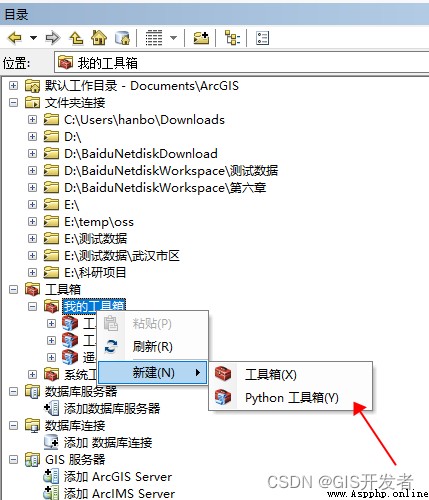
Task: Toggle the contents tree panel icon
Action: tap(232, 38)
